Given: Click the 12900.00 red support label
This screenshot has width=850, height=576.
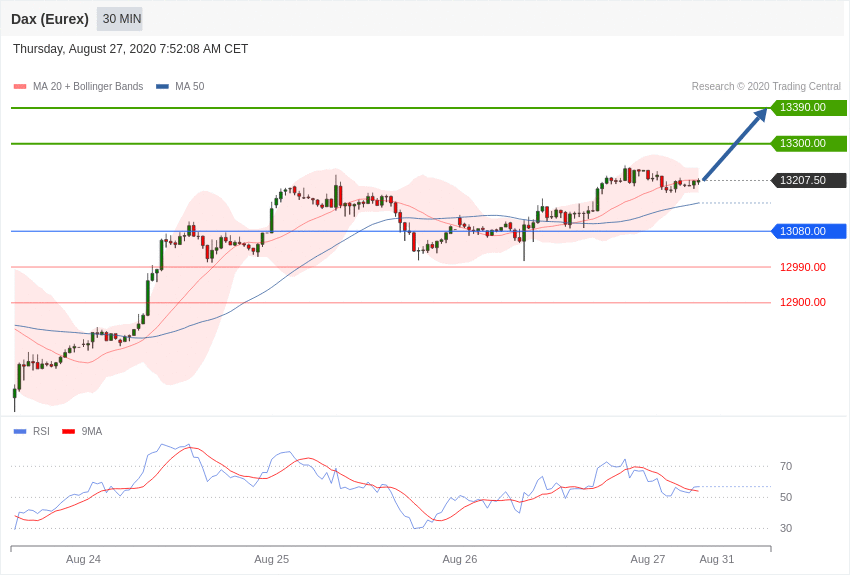Looking at the screenshot, I should [x=802, y=302].
